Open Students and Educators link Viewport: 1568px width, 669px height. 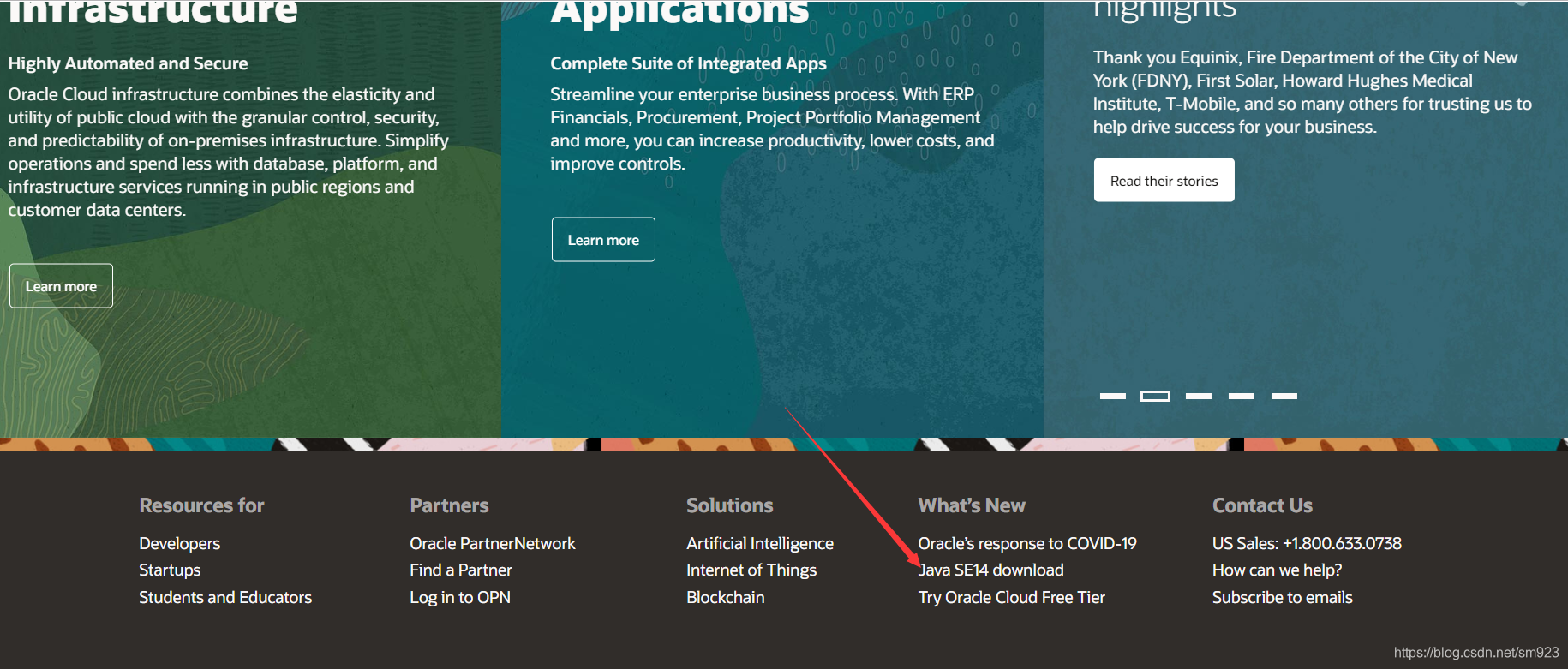coord(225,597)
